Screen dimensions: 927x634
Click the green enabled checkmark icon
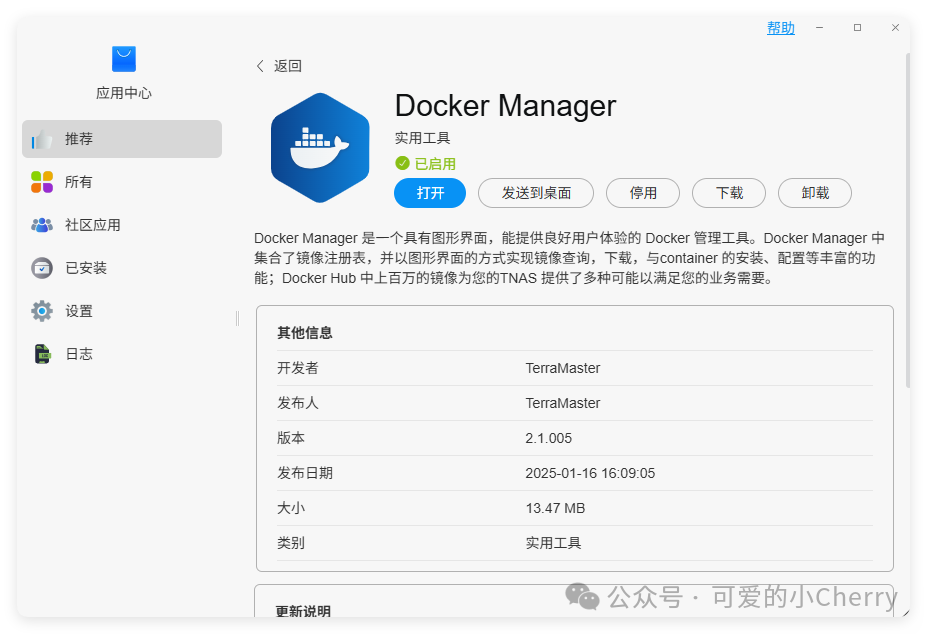point(403,163)
